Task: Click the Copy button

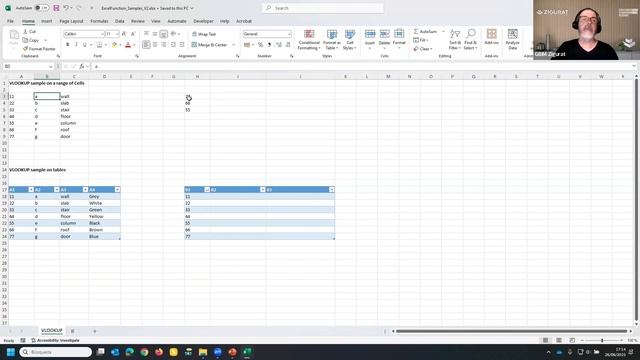Action: point(31,40)
